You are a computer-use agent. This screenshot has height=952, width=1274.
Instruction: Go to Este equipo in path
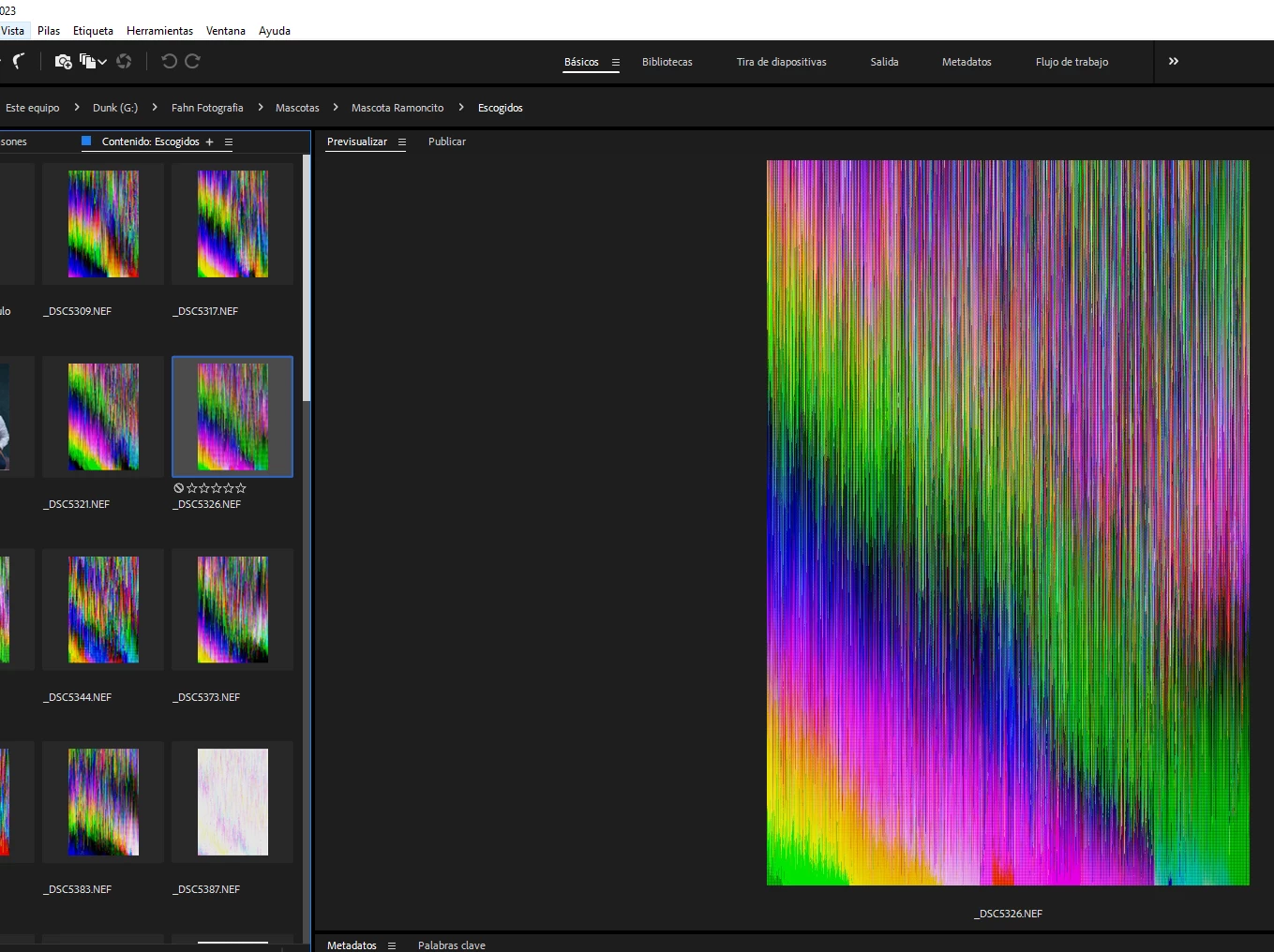(33, 108)
